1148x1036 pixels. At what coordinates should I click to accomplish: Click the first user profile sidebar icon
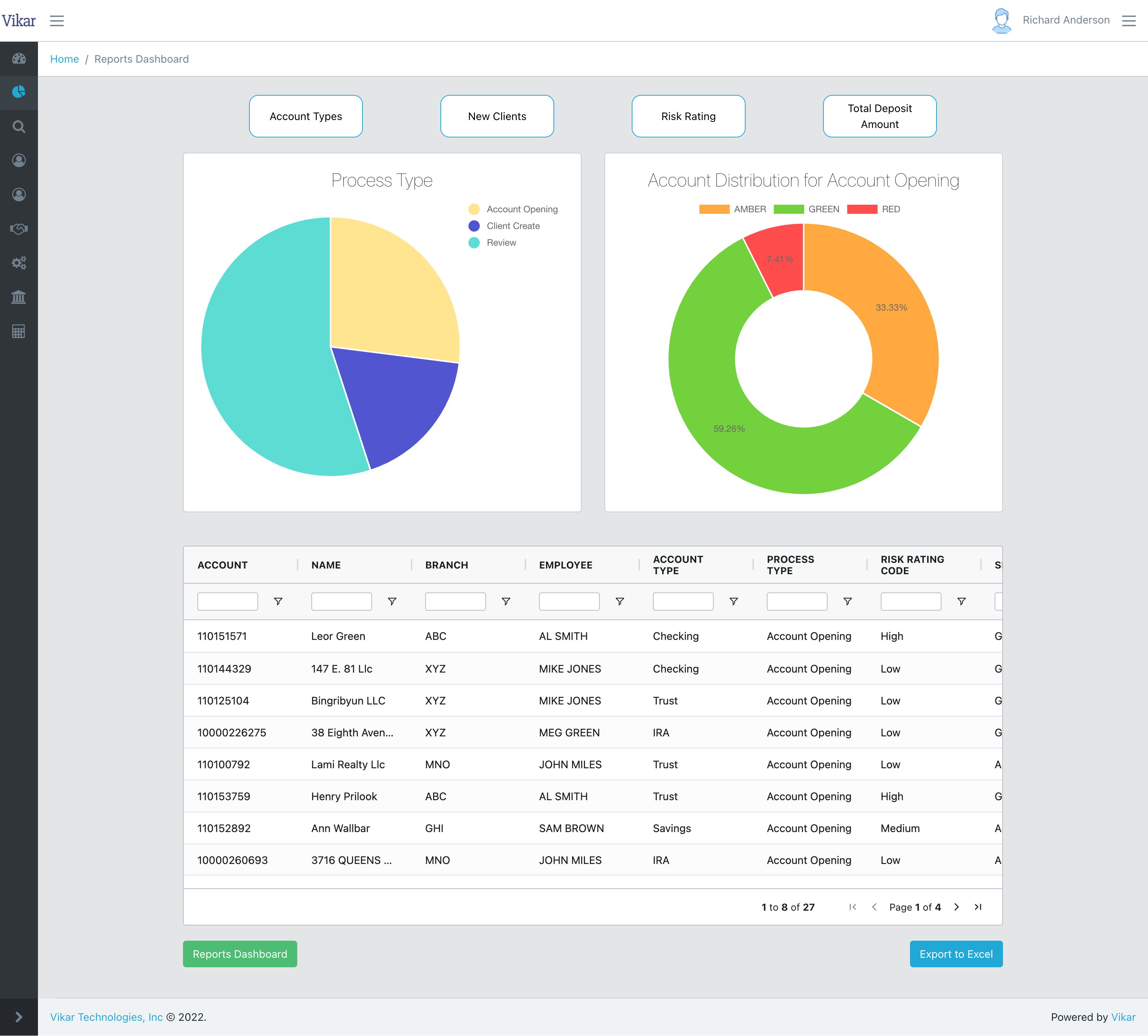tap(19, 161)
